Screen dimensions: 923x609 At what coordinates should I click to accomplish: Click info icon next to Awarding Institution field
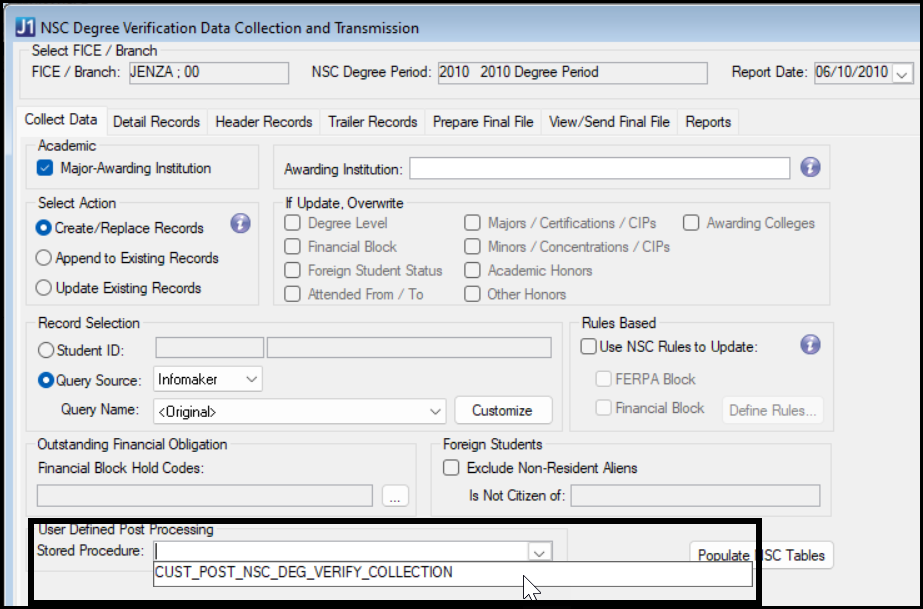coord(810,168)
